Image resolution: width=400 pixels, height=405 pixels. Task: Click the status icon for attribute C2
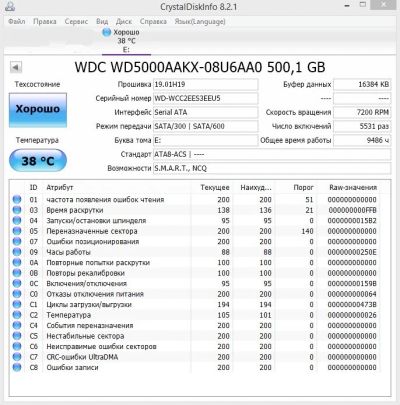point(17,315)
